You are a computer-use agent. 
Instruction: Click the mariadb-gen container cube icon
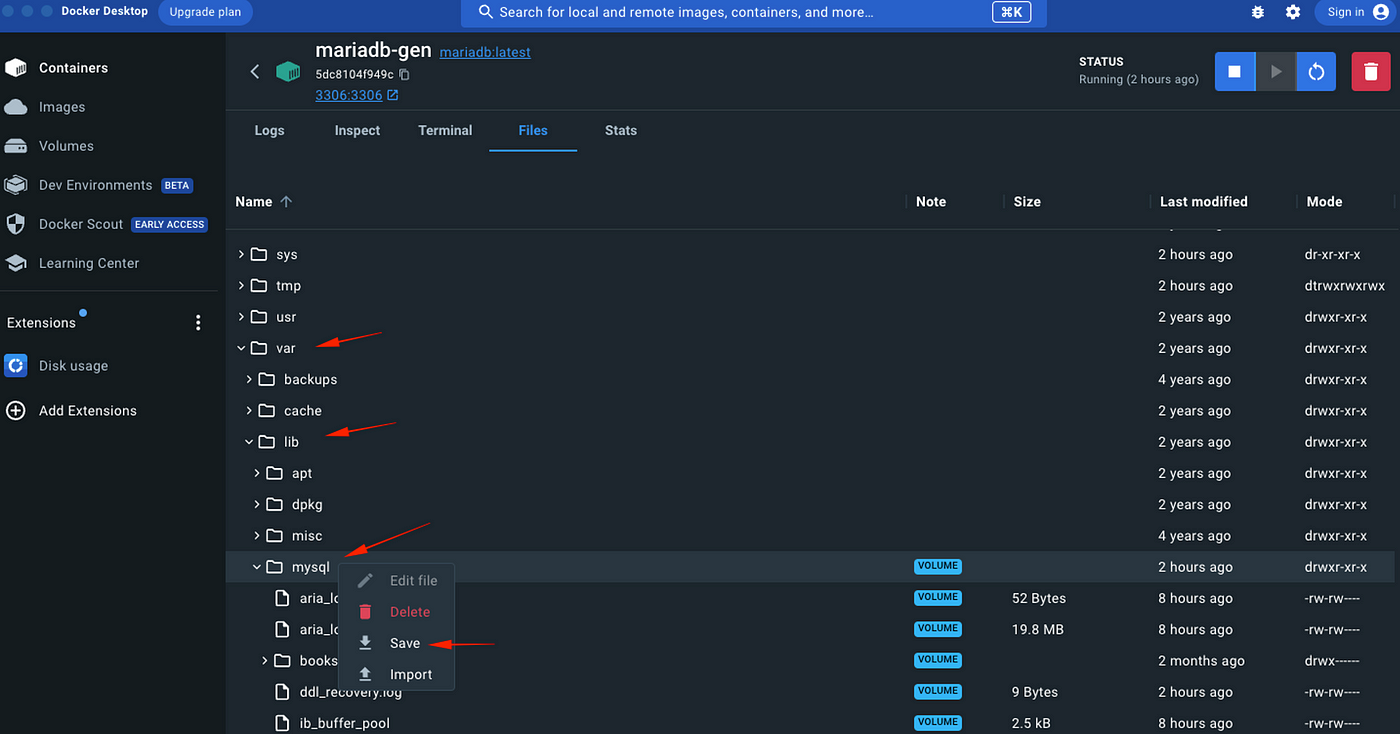point(289,71)
